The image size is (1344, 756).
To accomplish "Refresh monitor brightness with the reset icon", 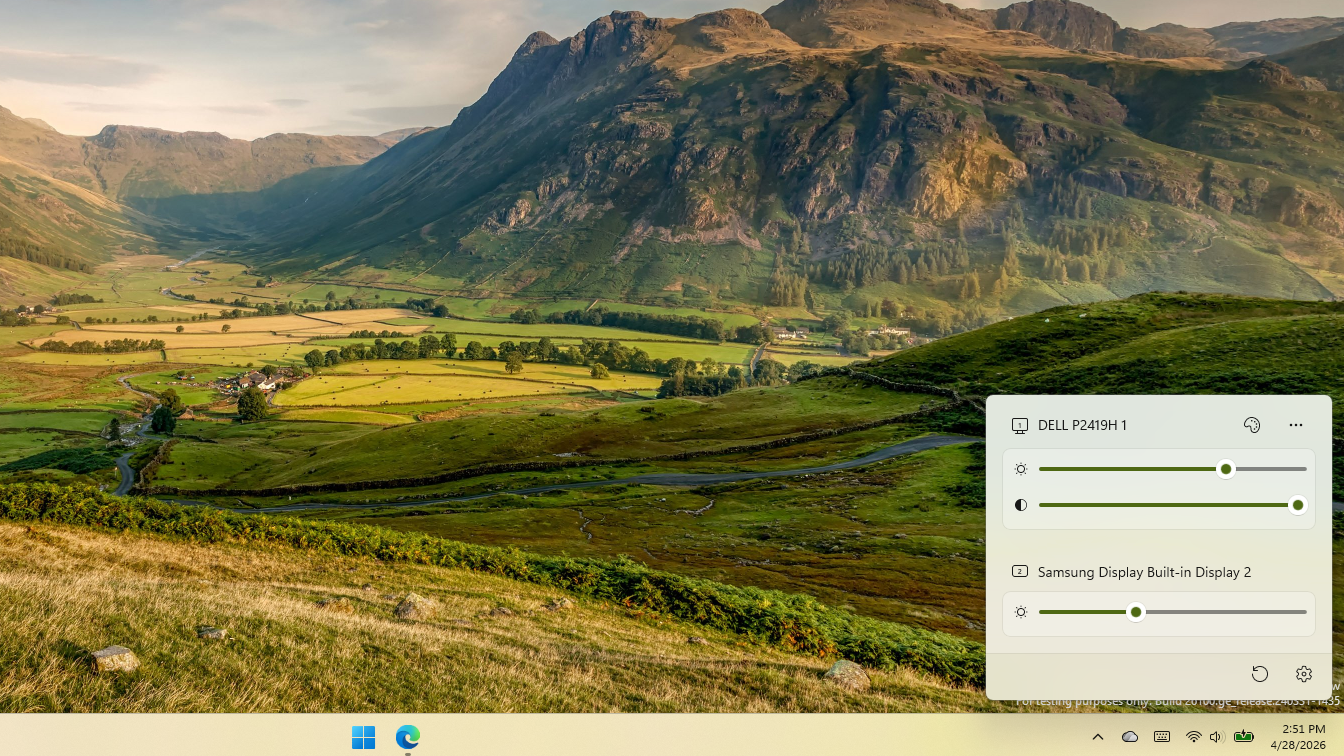I will click(1260, 674).
